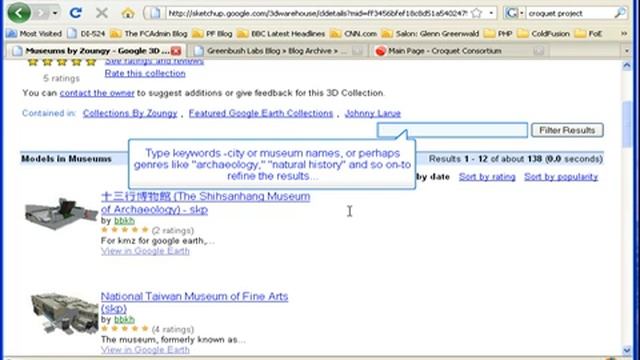The image size is (640, 360).
Task: Click the search magnifier icon
Action: (x=620, y=13)
